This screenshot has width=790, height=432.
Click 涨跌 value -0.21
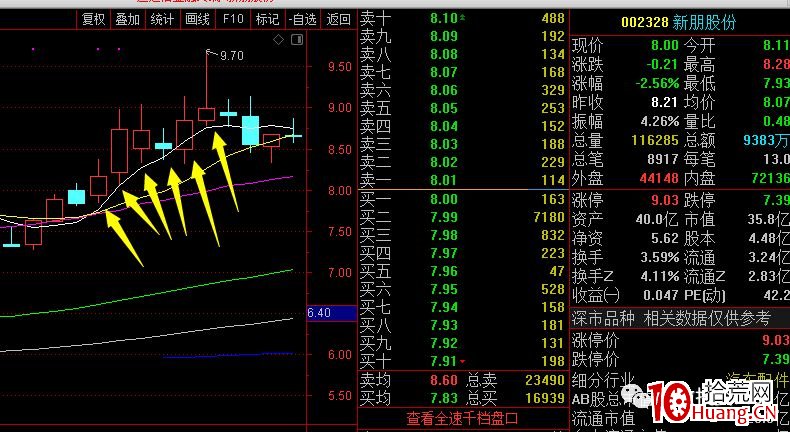(661, 64)
